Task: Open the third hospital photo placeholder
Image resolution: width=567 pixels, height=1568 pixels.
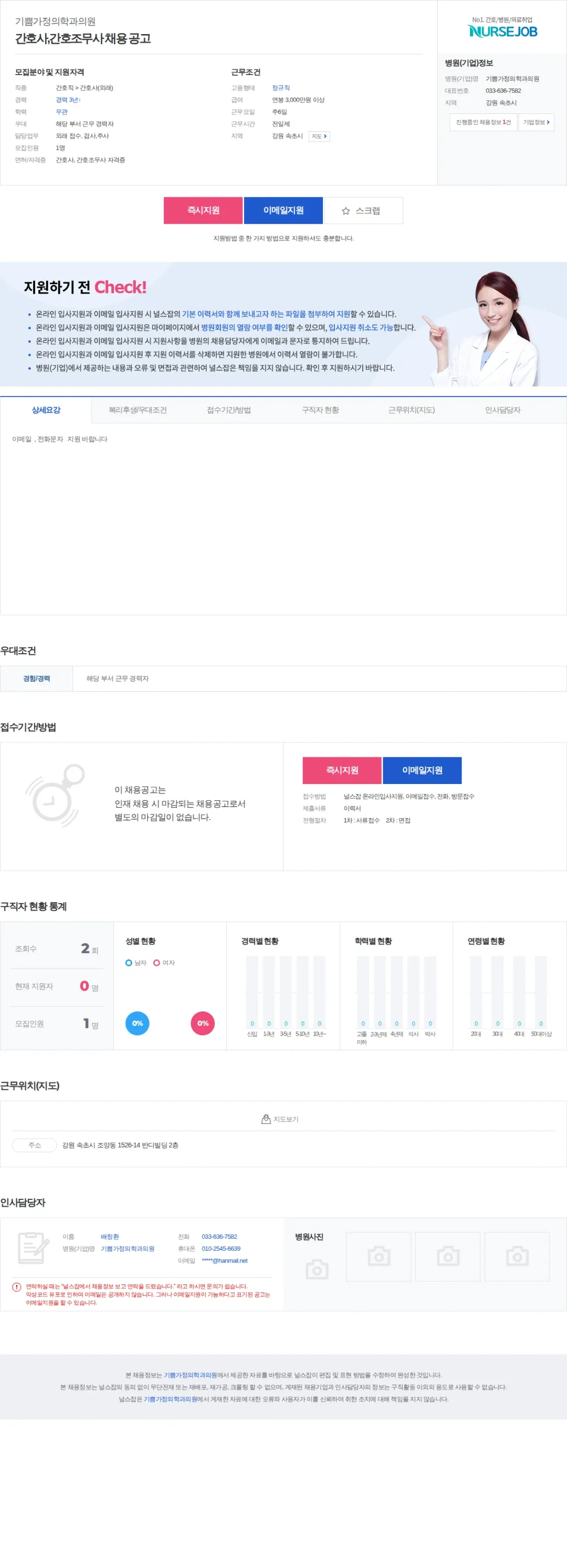Action: (448, 1257)
